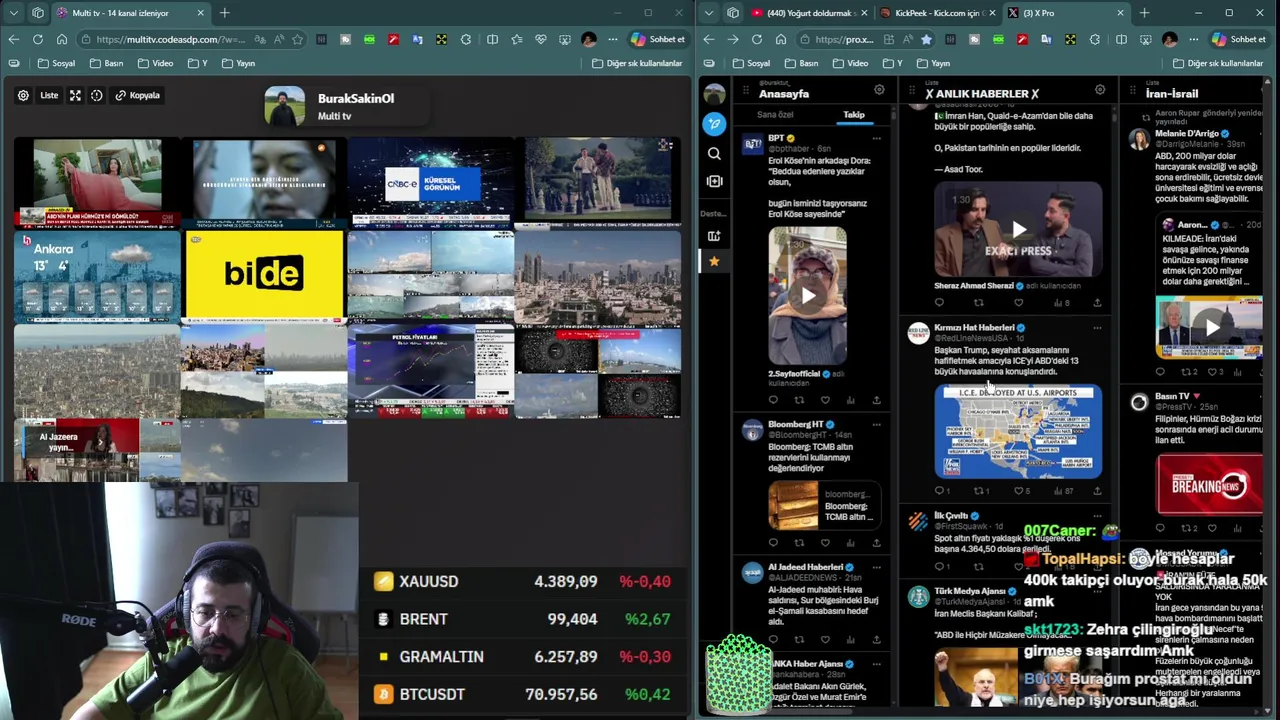1280x720 pixels.
Task: Select the starred deck in X Pro sidebar
Action: tap(714, 261)
